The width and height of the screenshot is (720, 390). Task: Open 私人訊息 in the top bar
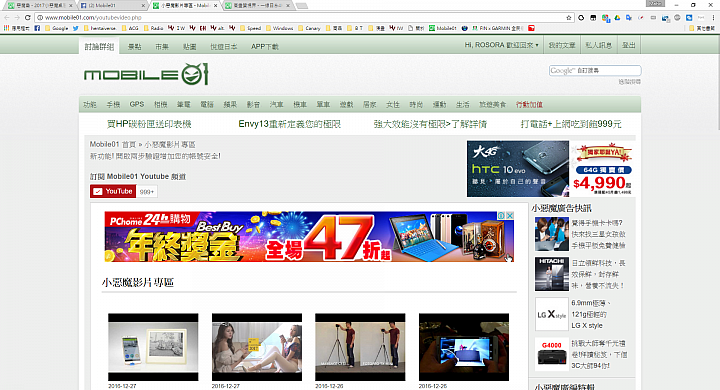(x=598, y=45)
